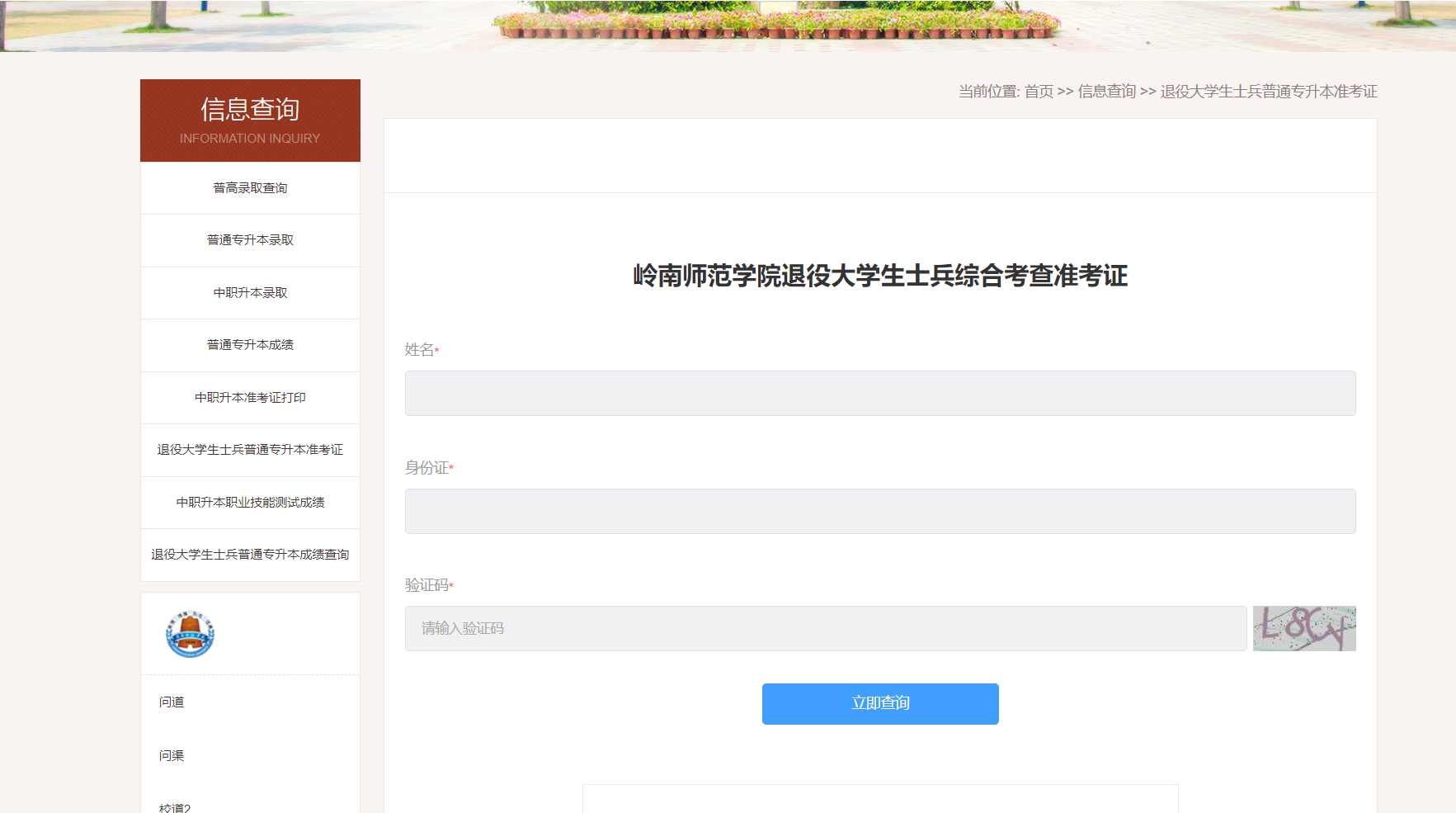Go to 普通专升本成绩 query
The height and width of the screenshot is (813, 1456).
tap(250, 345)
